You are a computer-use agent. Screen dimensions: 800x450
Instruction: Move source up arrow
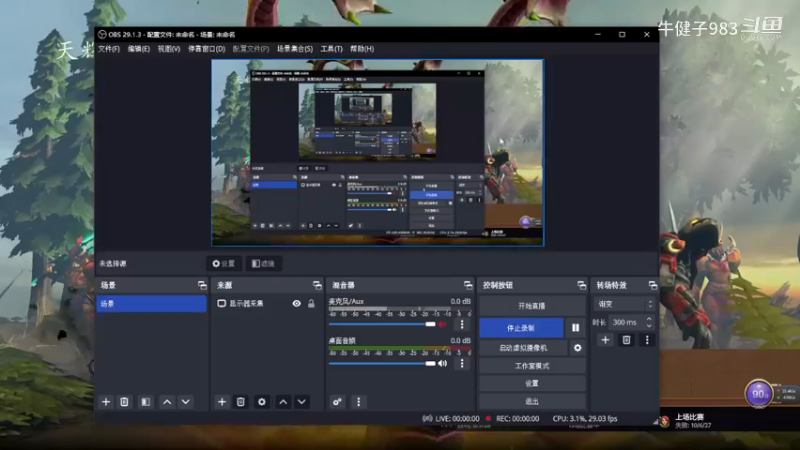(283, 402)
